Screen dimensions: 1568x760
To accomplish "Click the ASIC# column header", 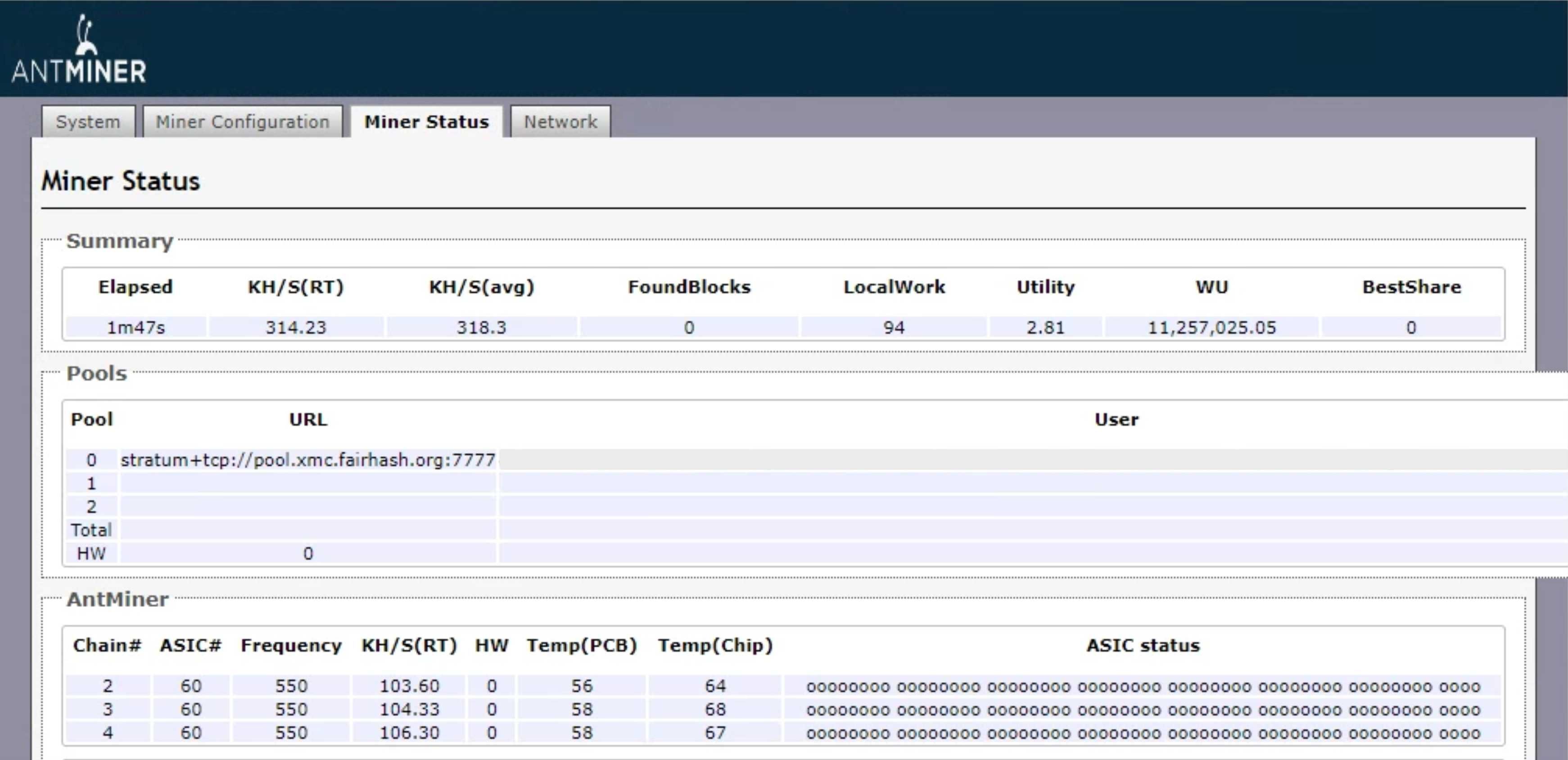I will 190,646.
